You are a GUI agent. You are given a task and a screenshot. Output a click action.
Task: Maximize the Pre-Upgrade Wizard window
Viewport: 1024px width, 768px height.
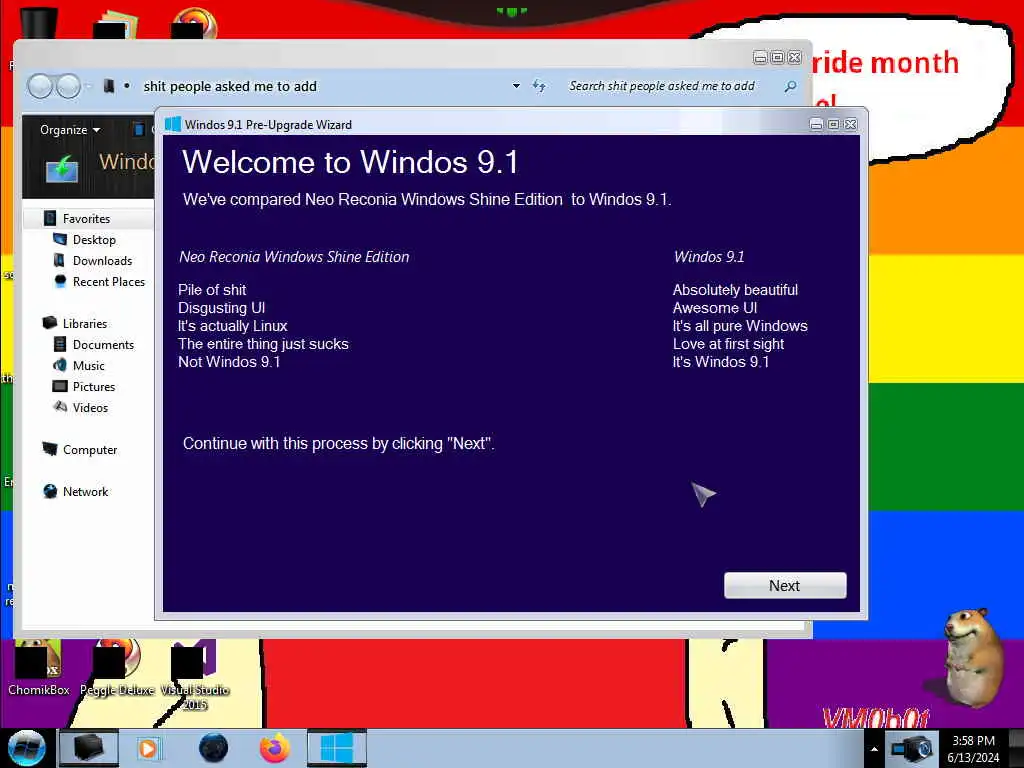pos(833,124)
